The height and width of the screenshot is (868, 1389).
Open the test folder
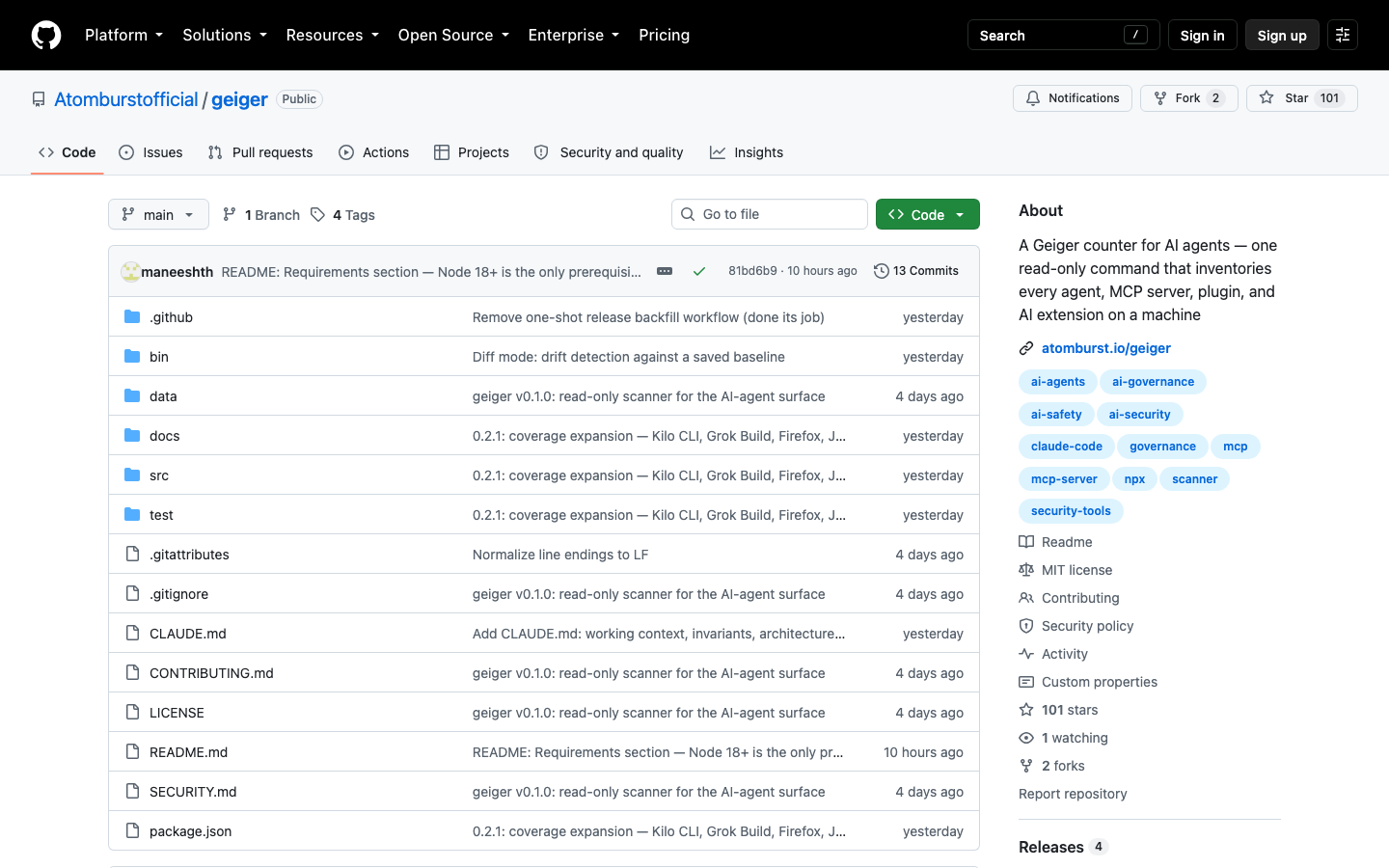161,515
